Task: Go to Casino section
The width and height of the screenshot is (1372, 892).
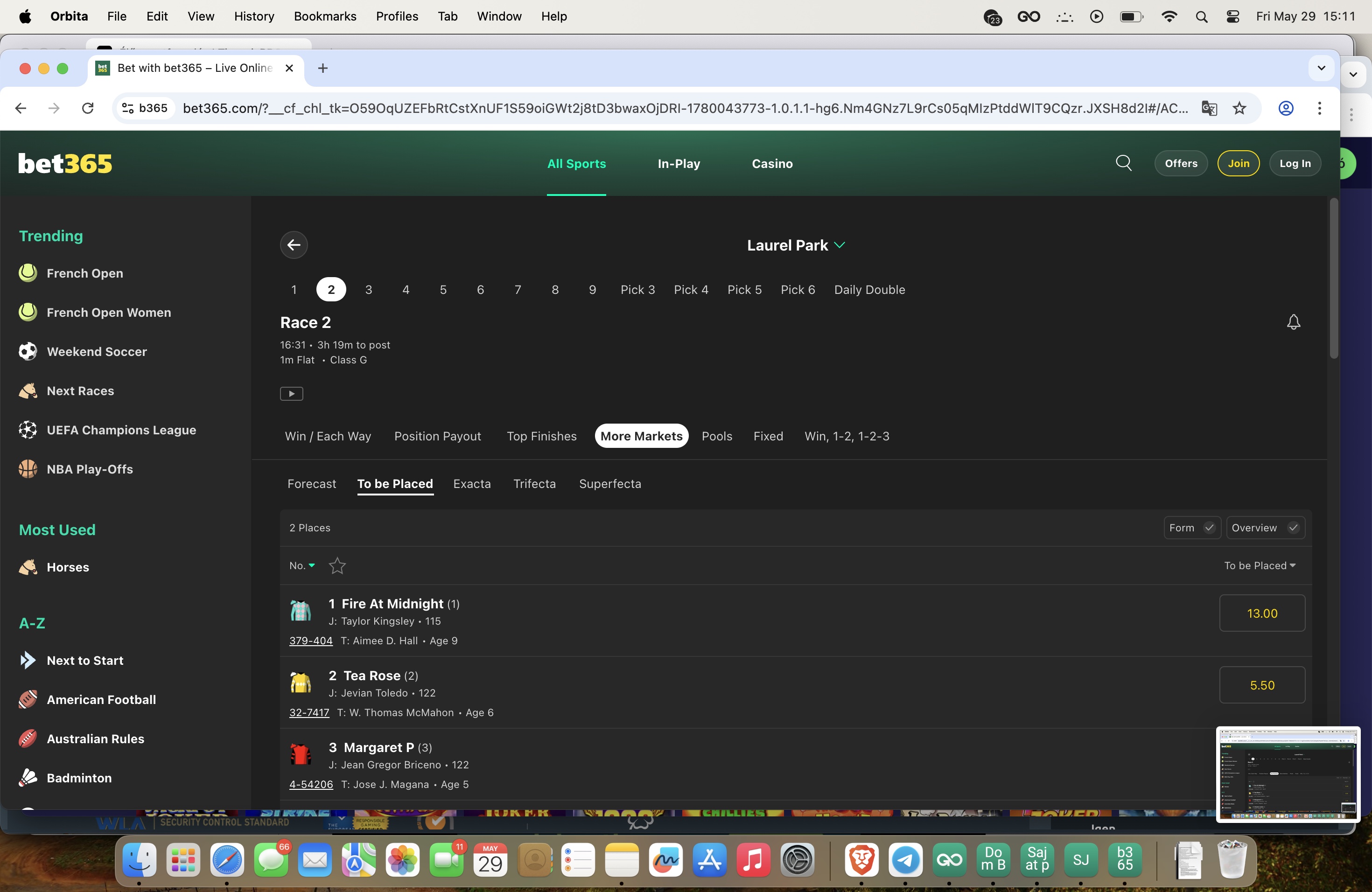Action: pos(772,164)
